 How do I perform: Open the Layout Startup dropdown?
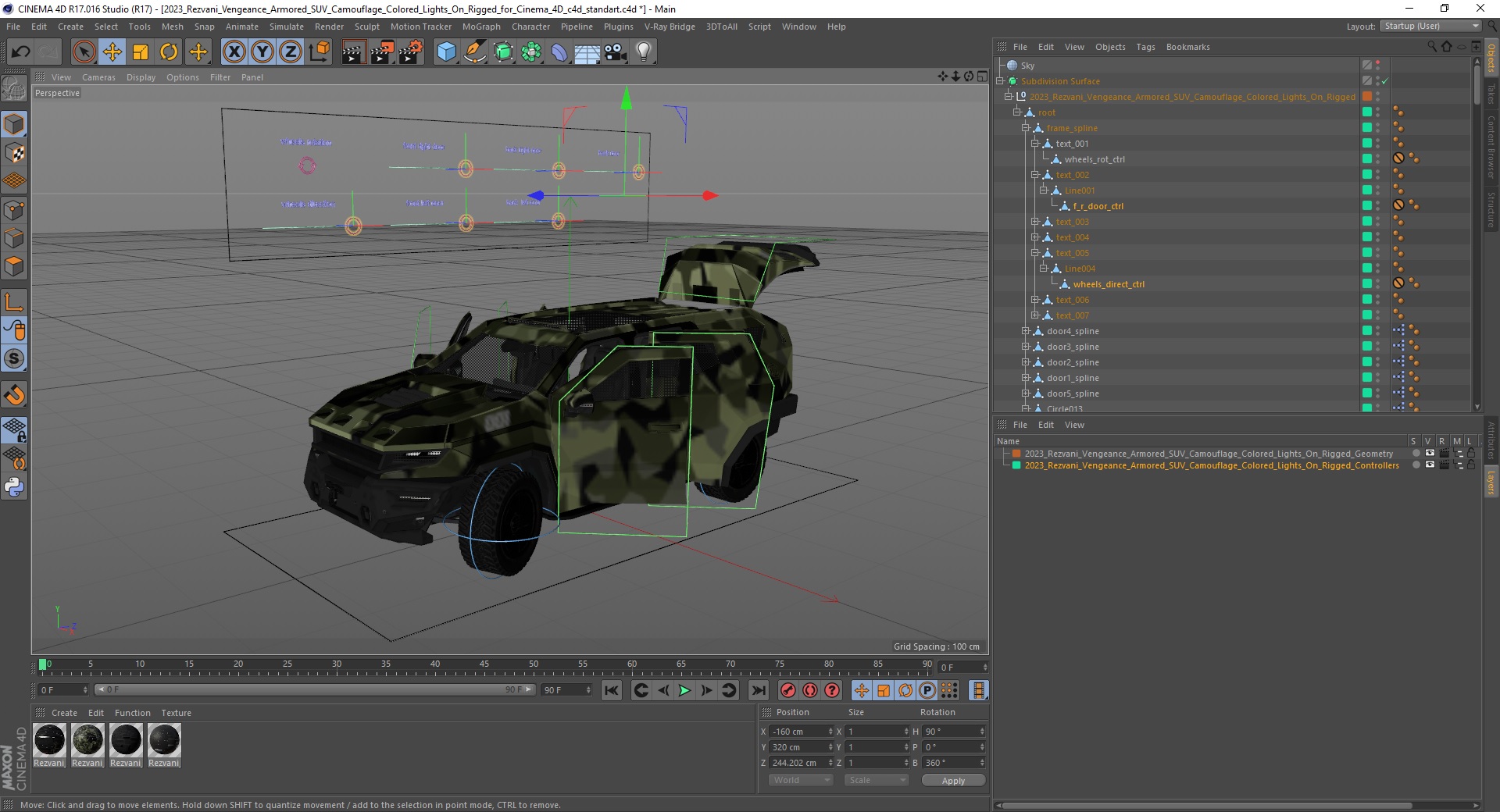(1430, 26)
